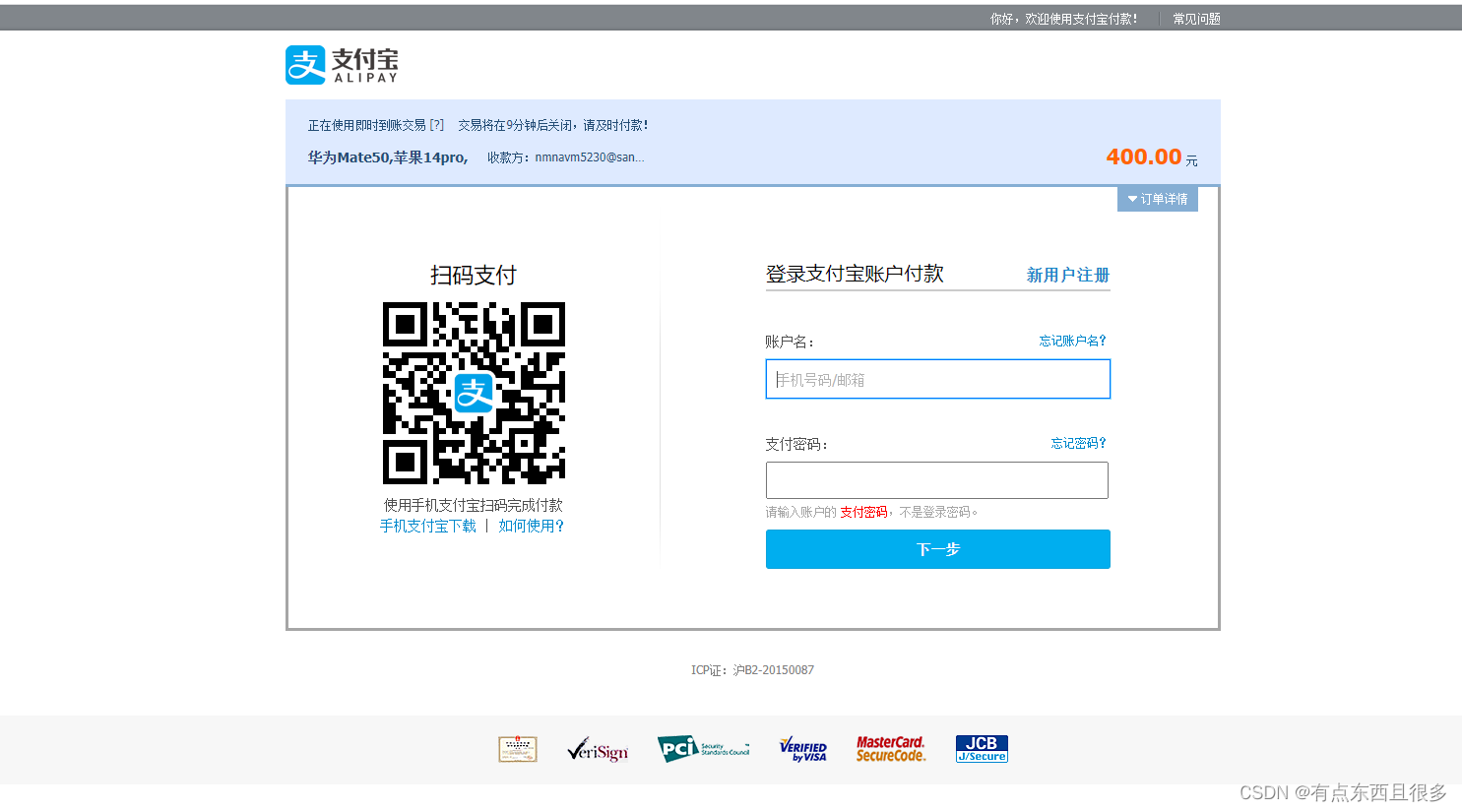The height and width of the screenshot is (812, 1462).
Task: Focus the 账户名 phone/email input field
Action: (938, 379)
